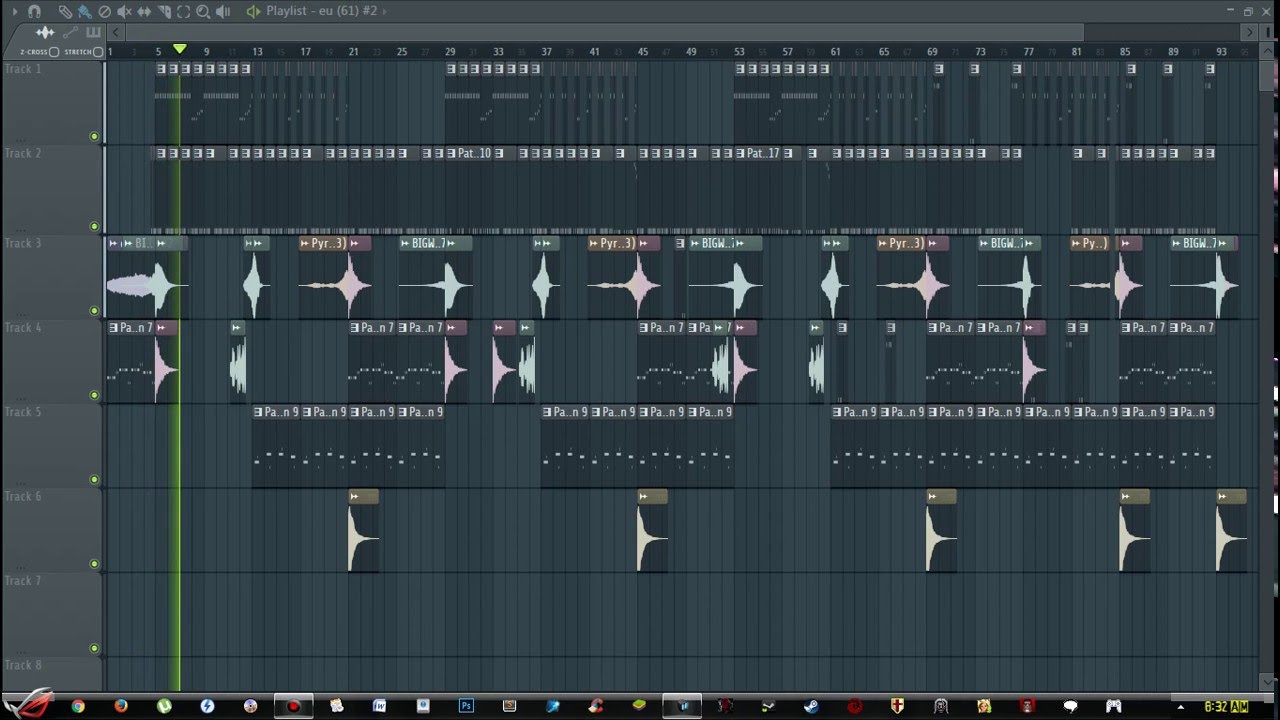Toggle Track 5 mute light

click(94, 479)
